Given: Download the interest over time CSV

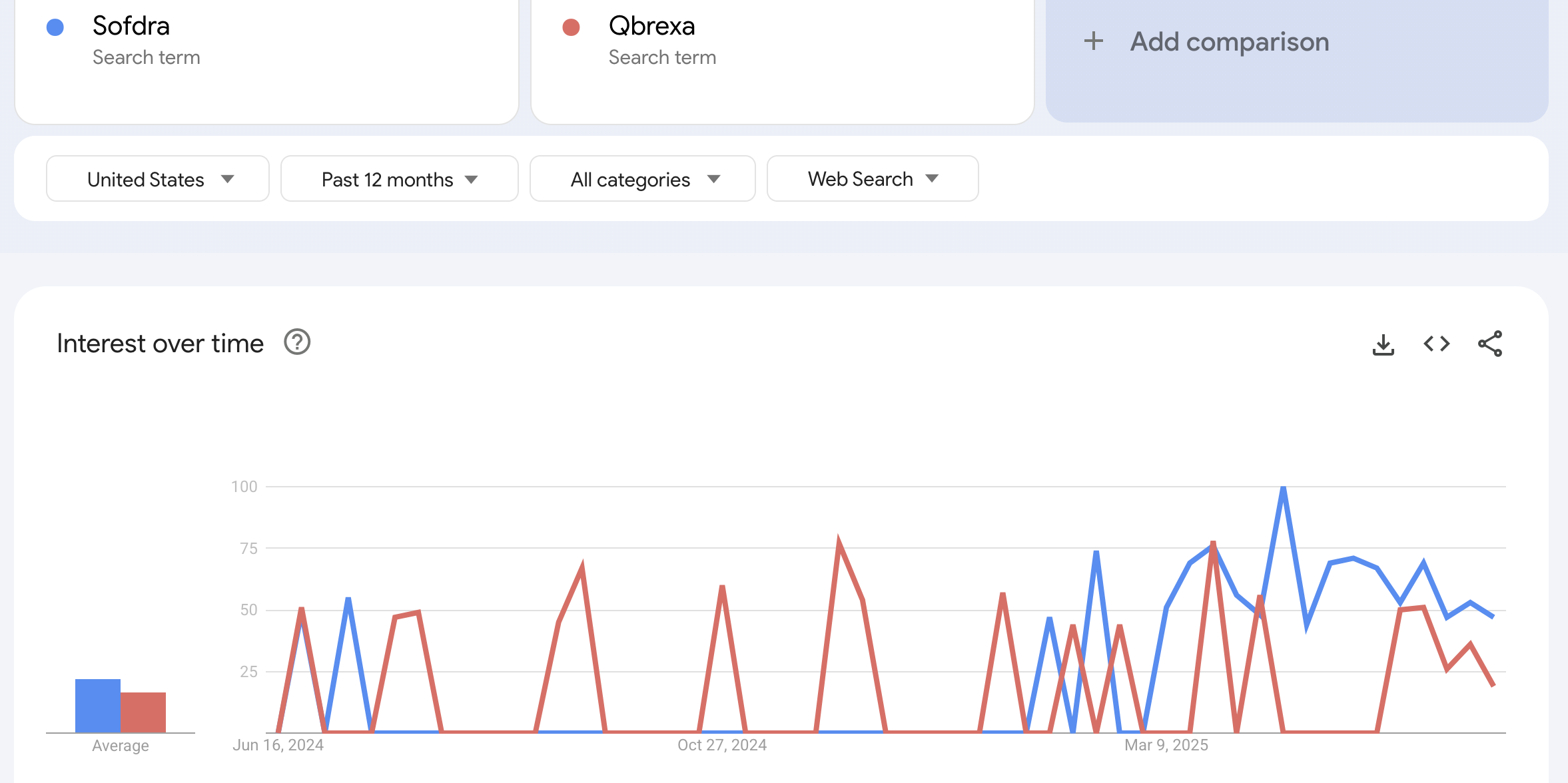Looking at the screenshot, I should tap(1383, 344).
